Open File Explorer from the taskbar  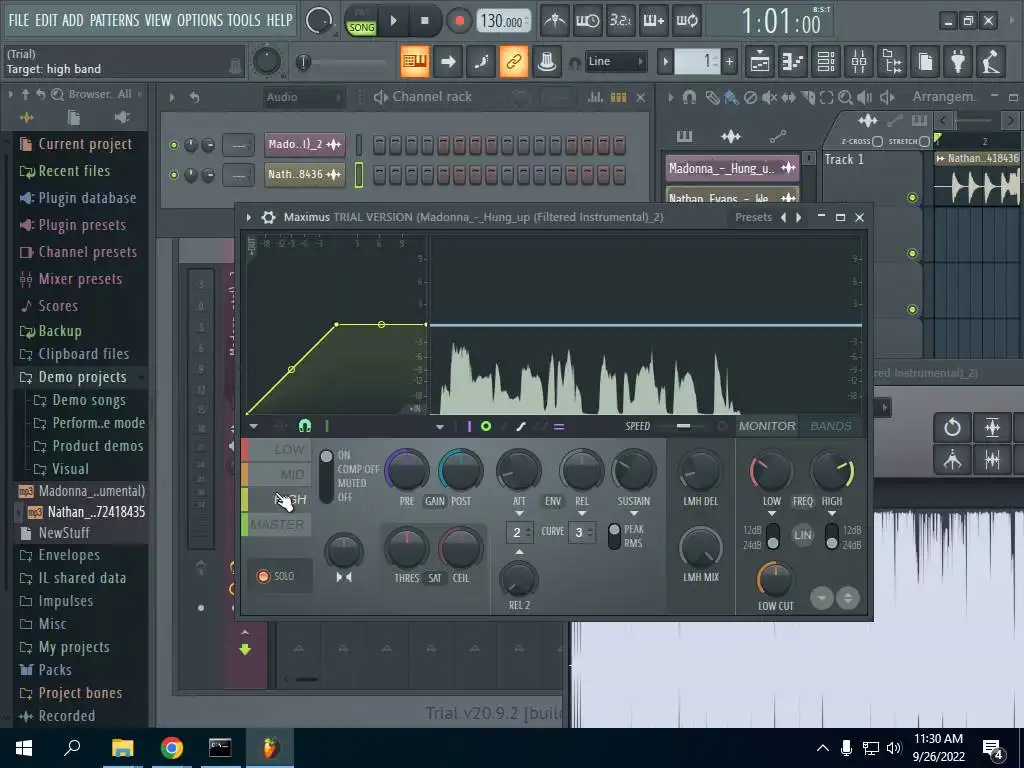(122, 748)
